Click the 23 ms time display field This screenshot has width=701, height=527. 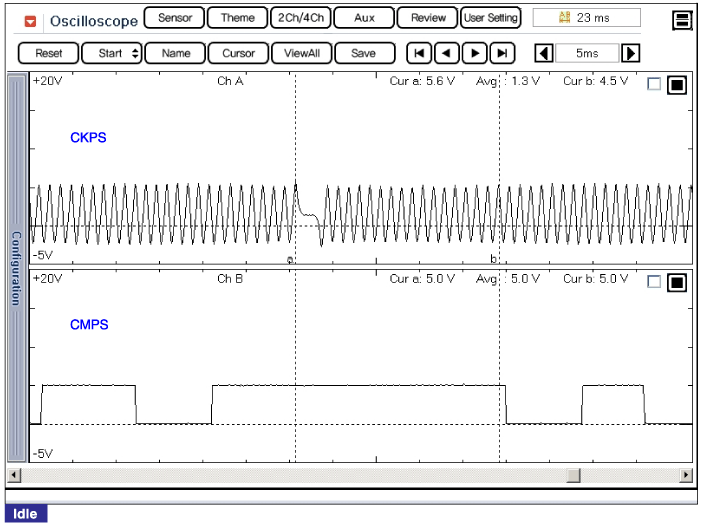click(x=586, y=18)
